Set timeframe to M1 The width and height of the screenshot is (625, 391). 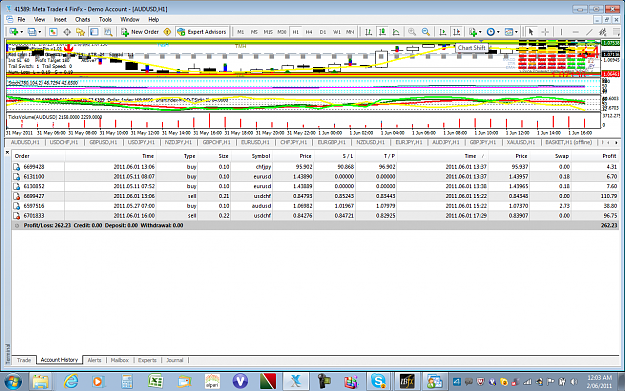click(240, 32)
